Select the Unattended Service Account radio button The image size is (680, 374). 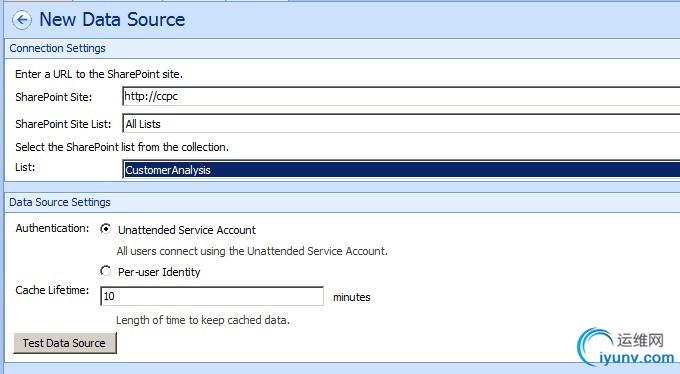coord(105,228)
